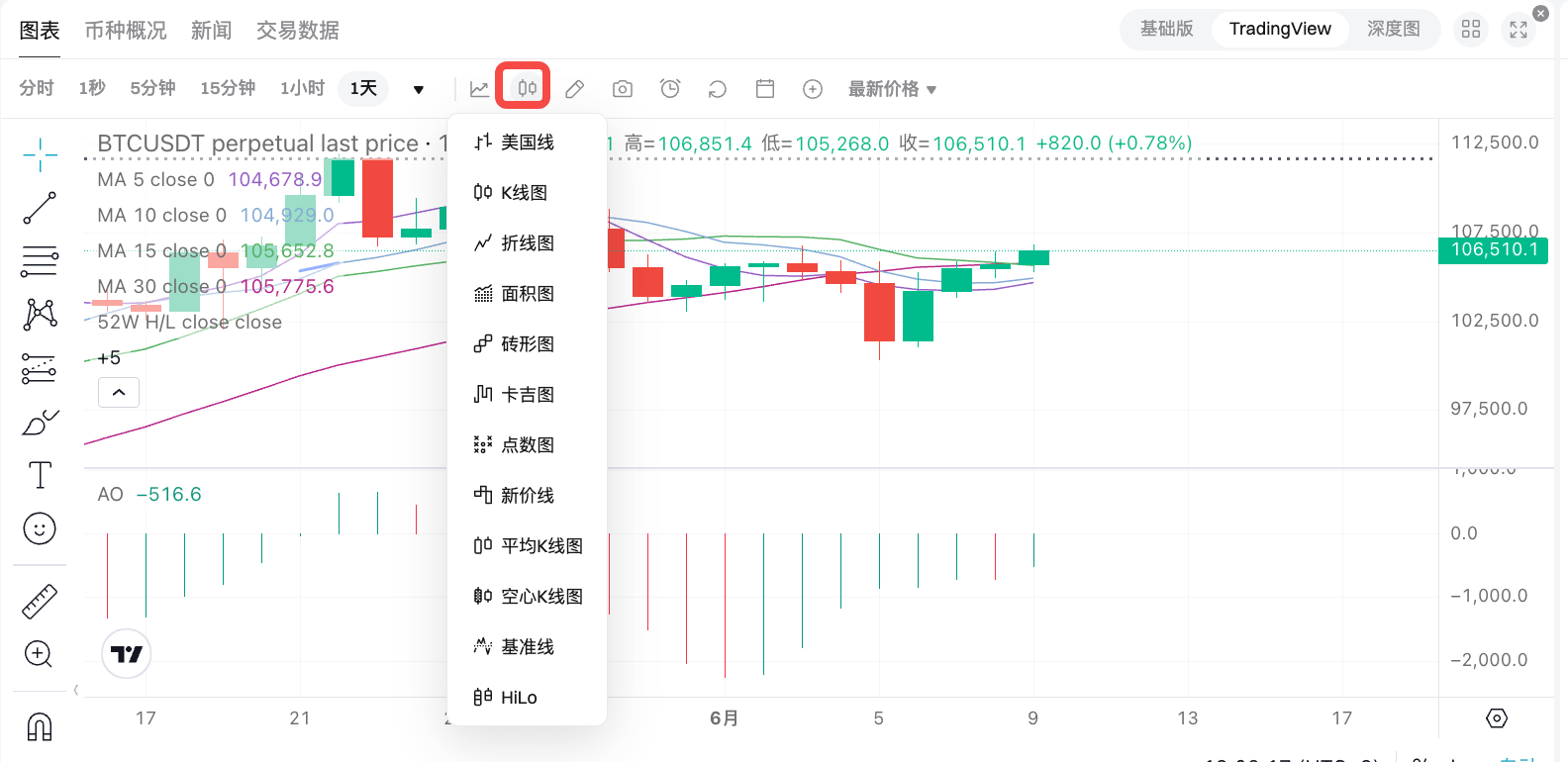Choose 折线图 from chart type menu
Viewport: 1568px width, 762px height.
click(x=527, y=243)
